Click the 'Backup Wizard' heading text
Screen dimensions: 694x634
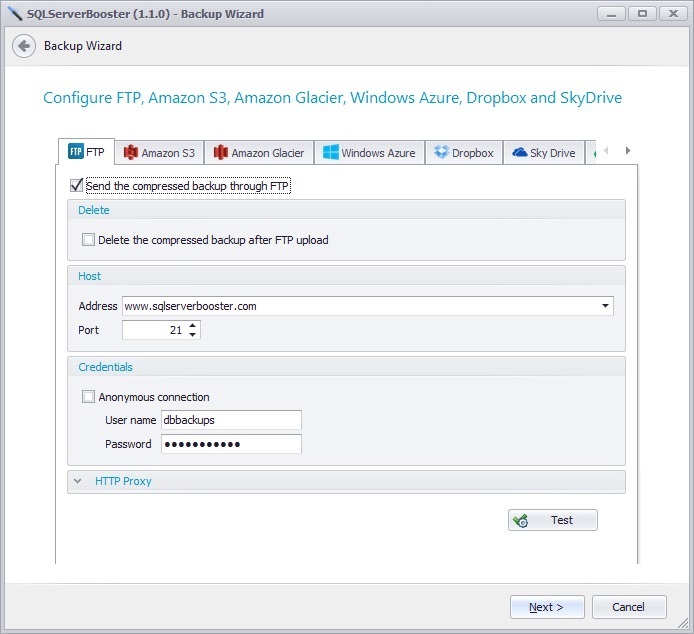point(83,46)
